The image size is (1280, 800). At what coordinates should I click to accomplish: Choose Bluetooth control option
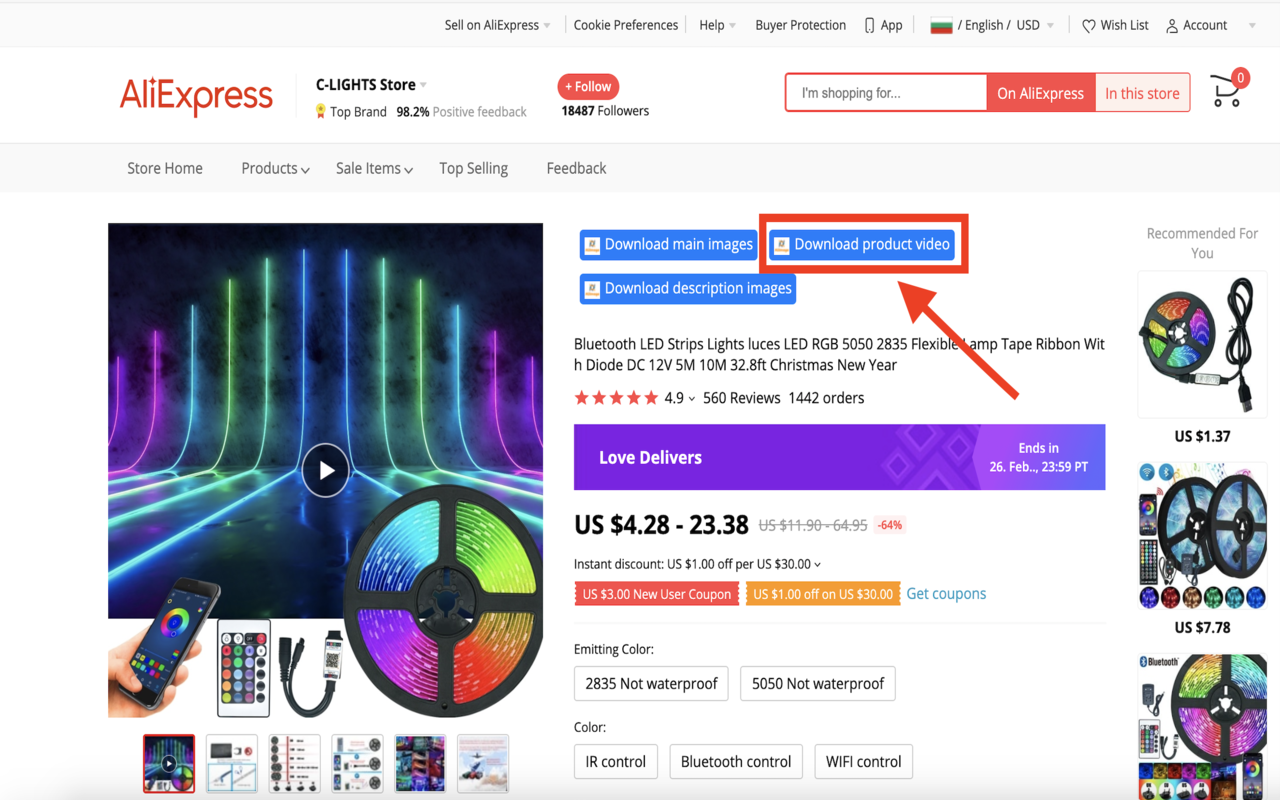(736, 762)
